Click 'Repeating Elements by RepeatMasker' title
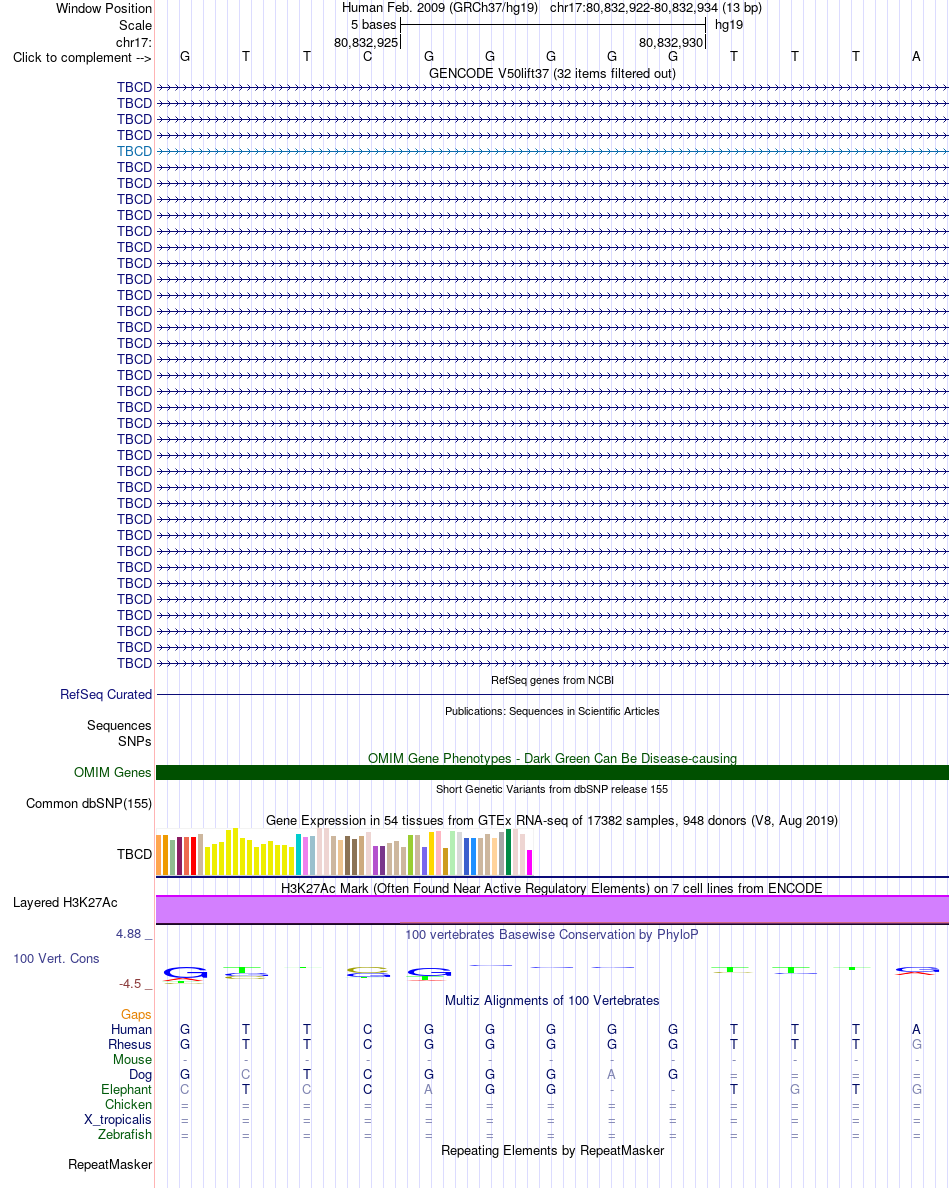Screen dimensions: 950x1188 click(x=552, y=1151)
